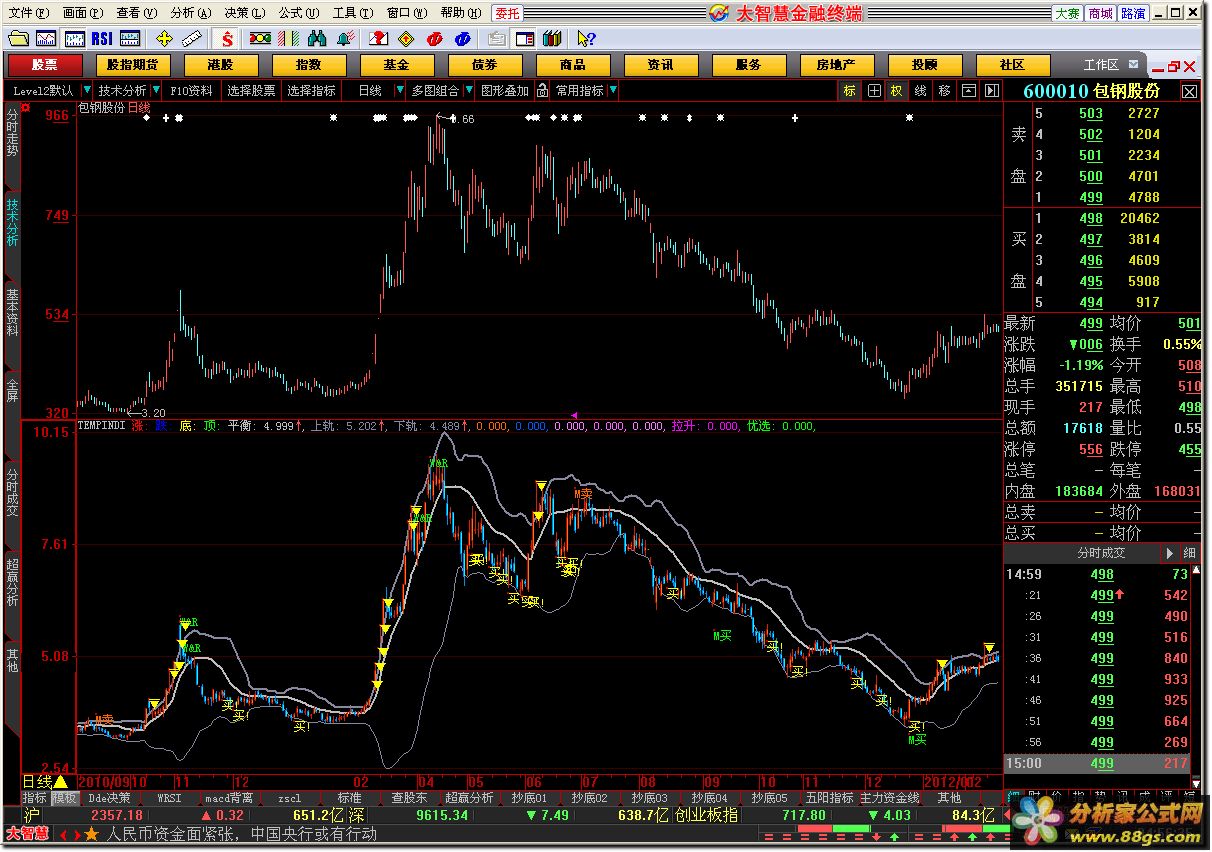This screenshot has height=852, width=1212.
Task: Open the books library icon
Action: (551, 38)
